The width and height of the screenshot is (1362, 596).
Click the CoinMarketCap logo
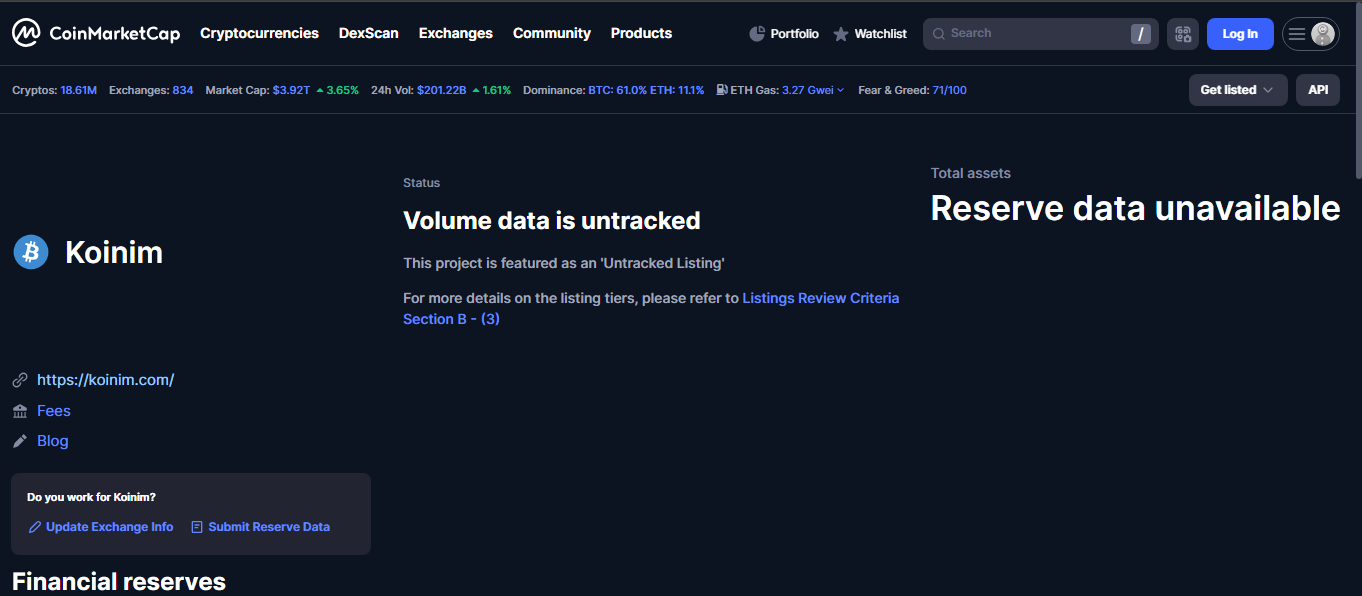[x=96, y=34]
